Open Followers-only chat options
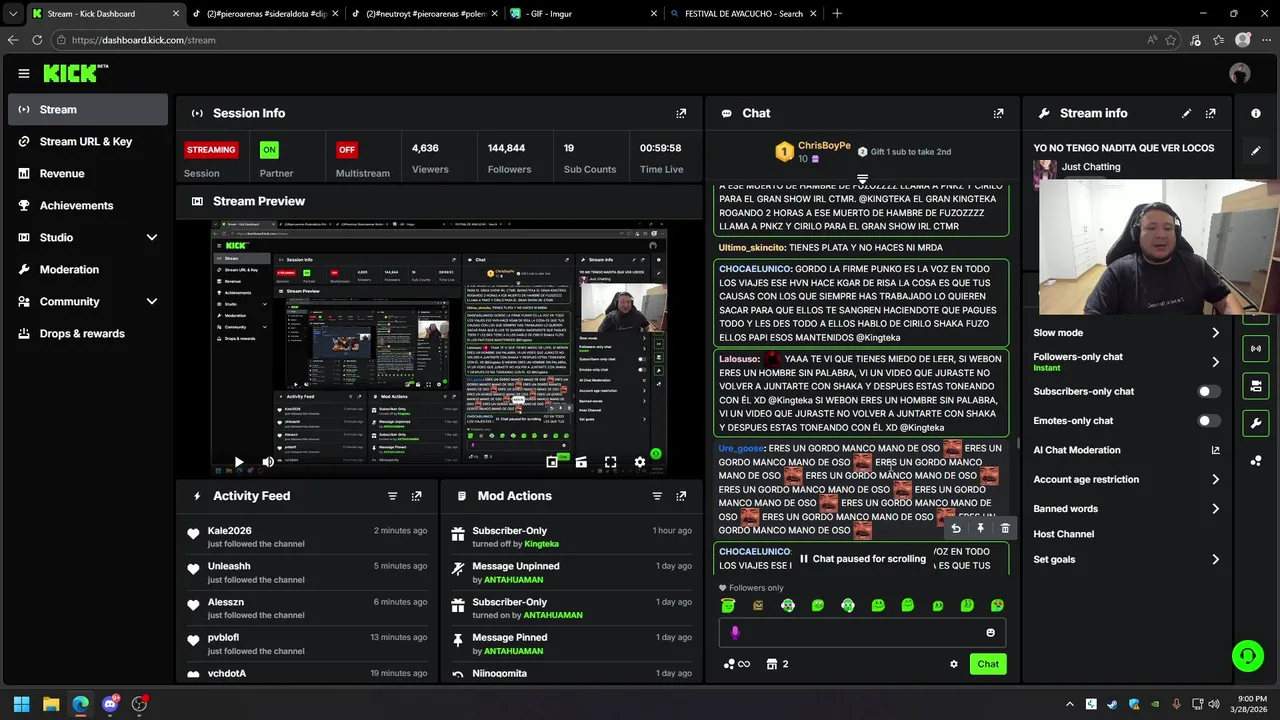 click(x=1126, y=361)
